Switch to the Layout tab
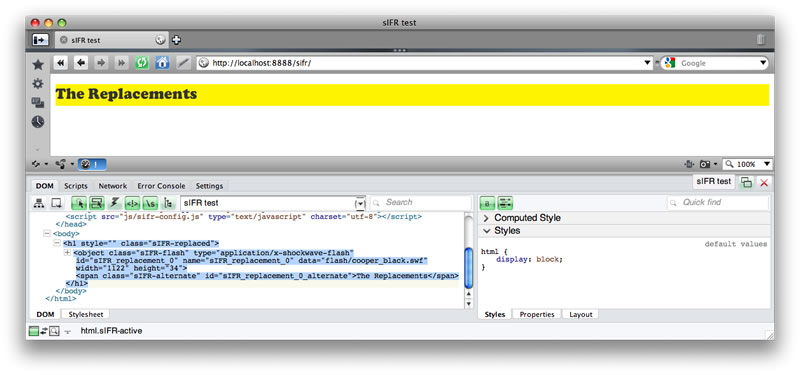Screen dimensions: 800x375 coord(581,314)
